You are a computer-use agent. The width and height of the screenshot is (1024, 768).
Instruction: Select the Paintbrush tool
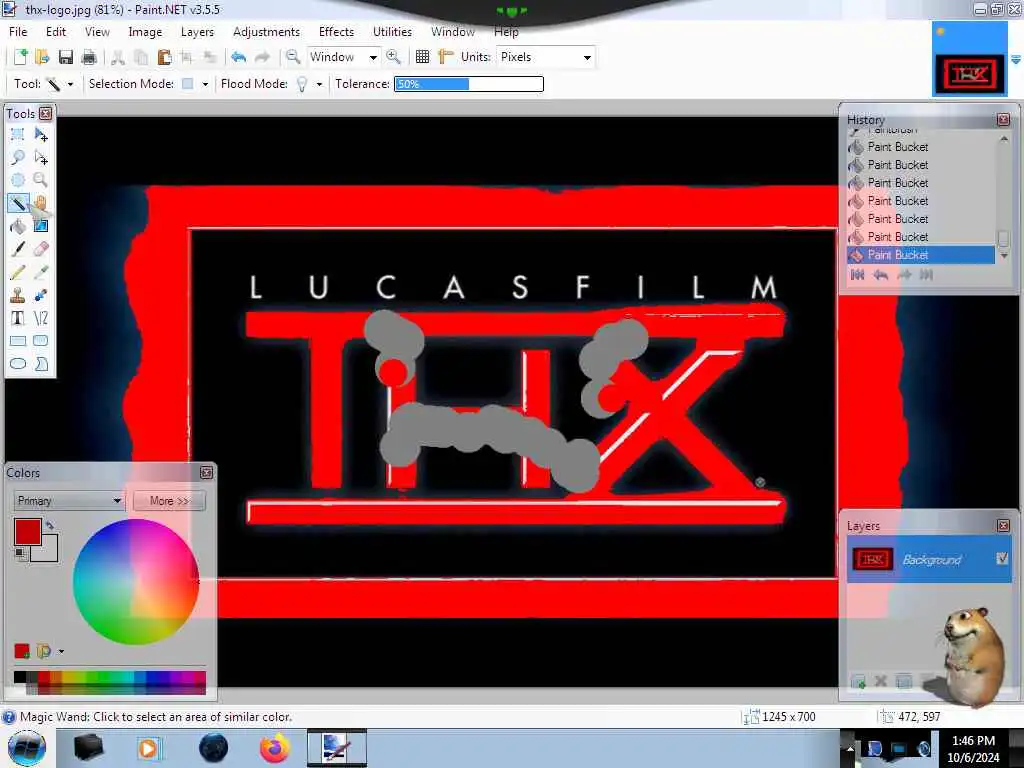(18, 249)
